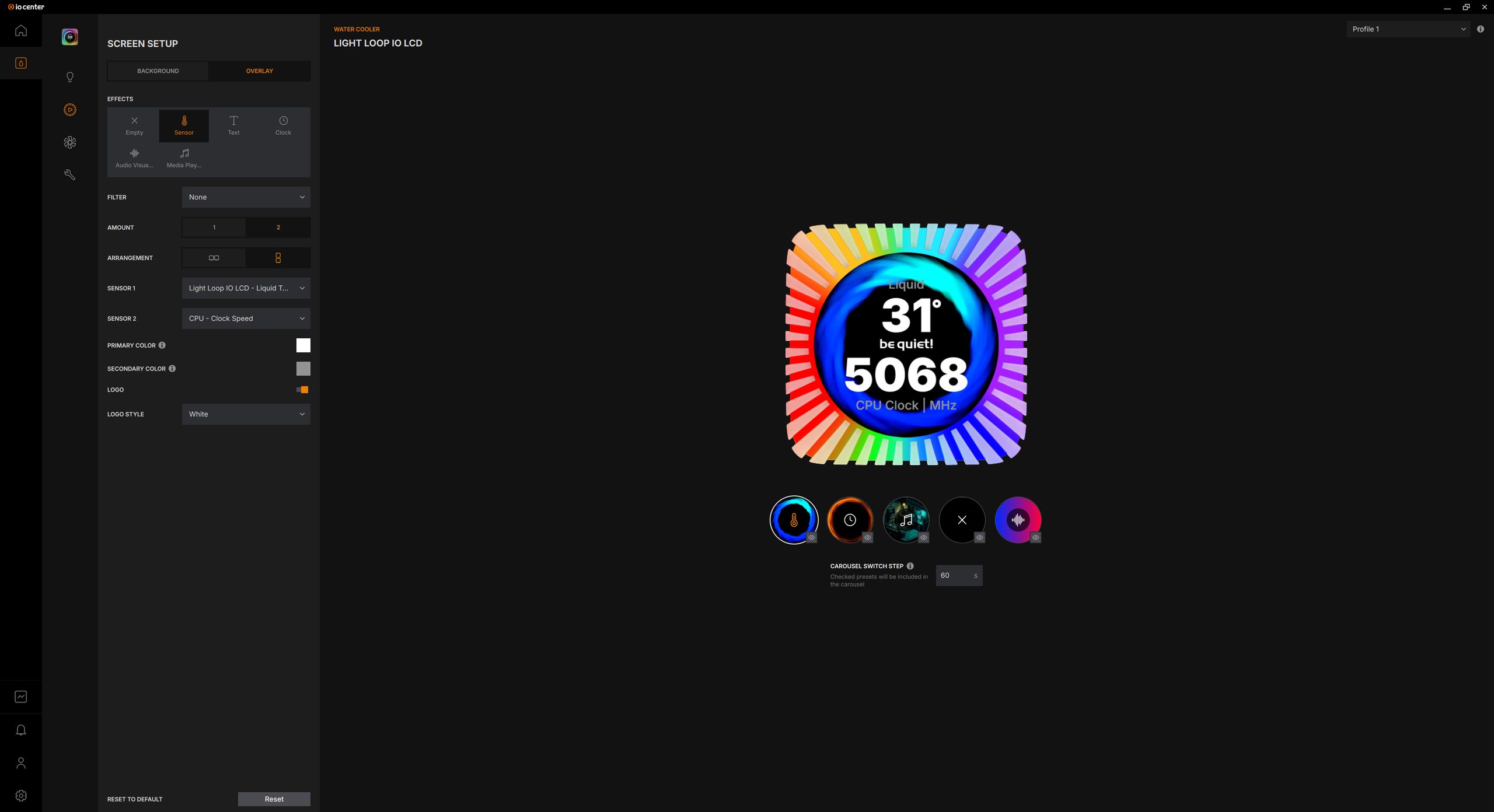This screenshot has width=1494, height=812.
Task: Select the Clock overlay effect
Action: tap(283, 126)
